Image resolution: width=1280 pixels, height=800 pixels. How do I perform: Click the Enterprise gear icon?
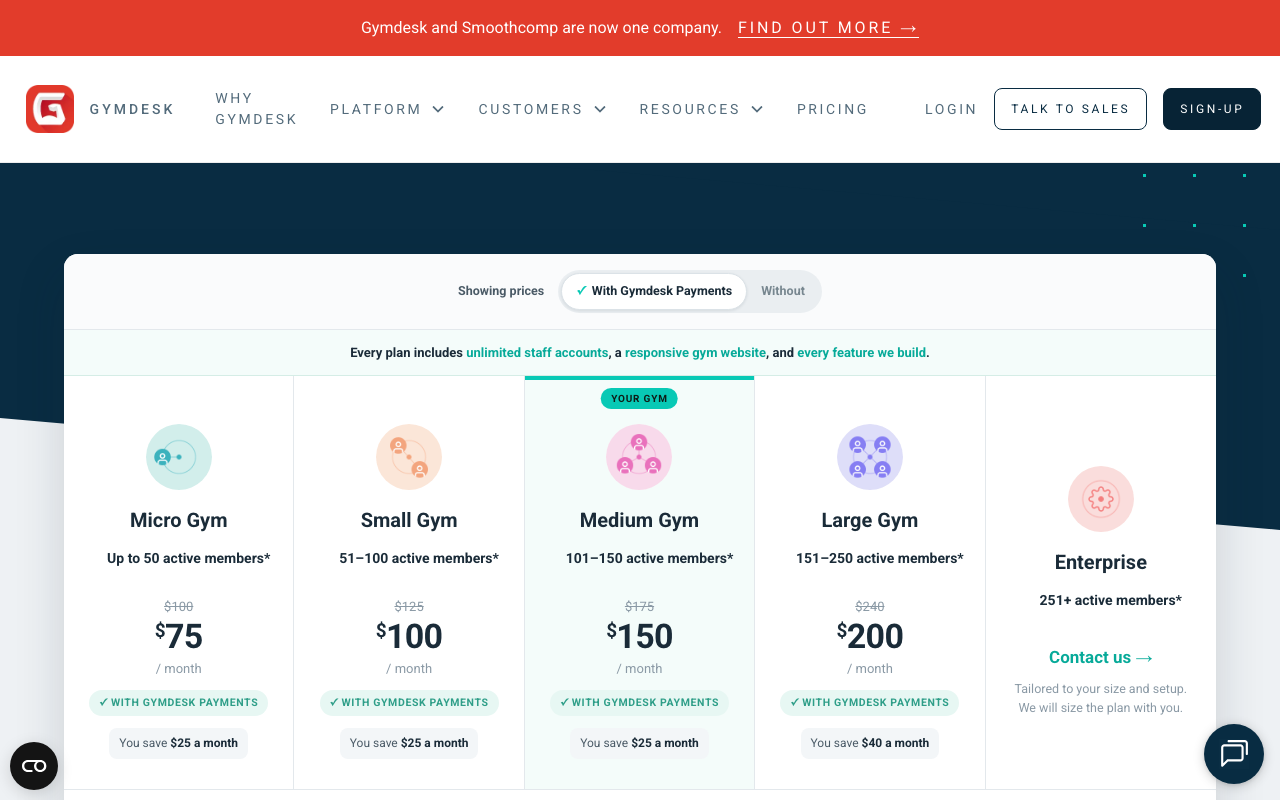tap(1101, 499)
